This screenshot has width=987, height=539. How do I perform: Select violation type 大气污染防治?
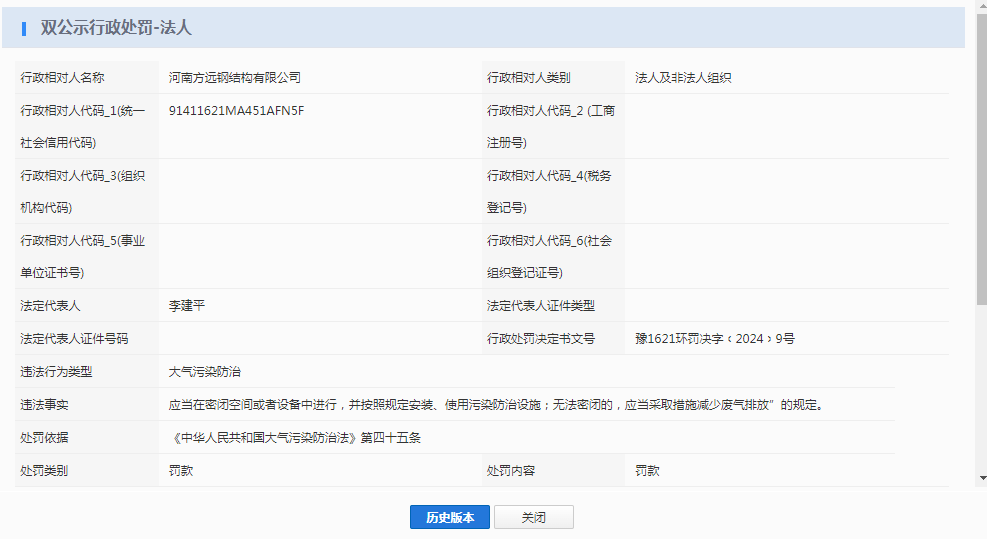(x=205, y=372)
